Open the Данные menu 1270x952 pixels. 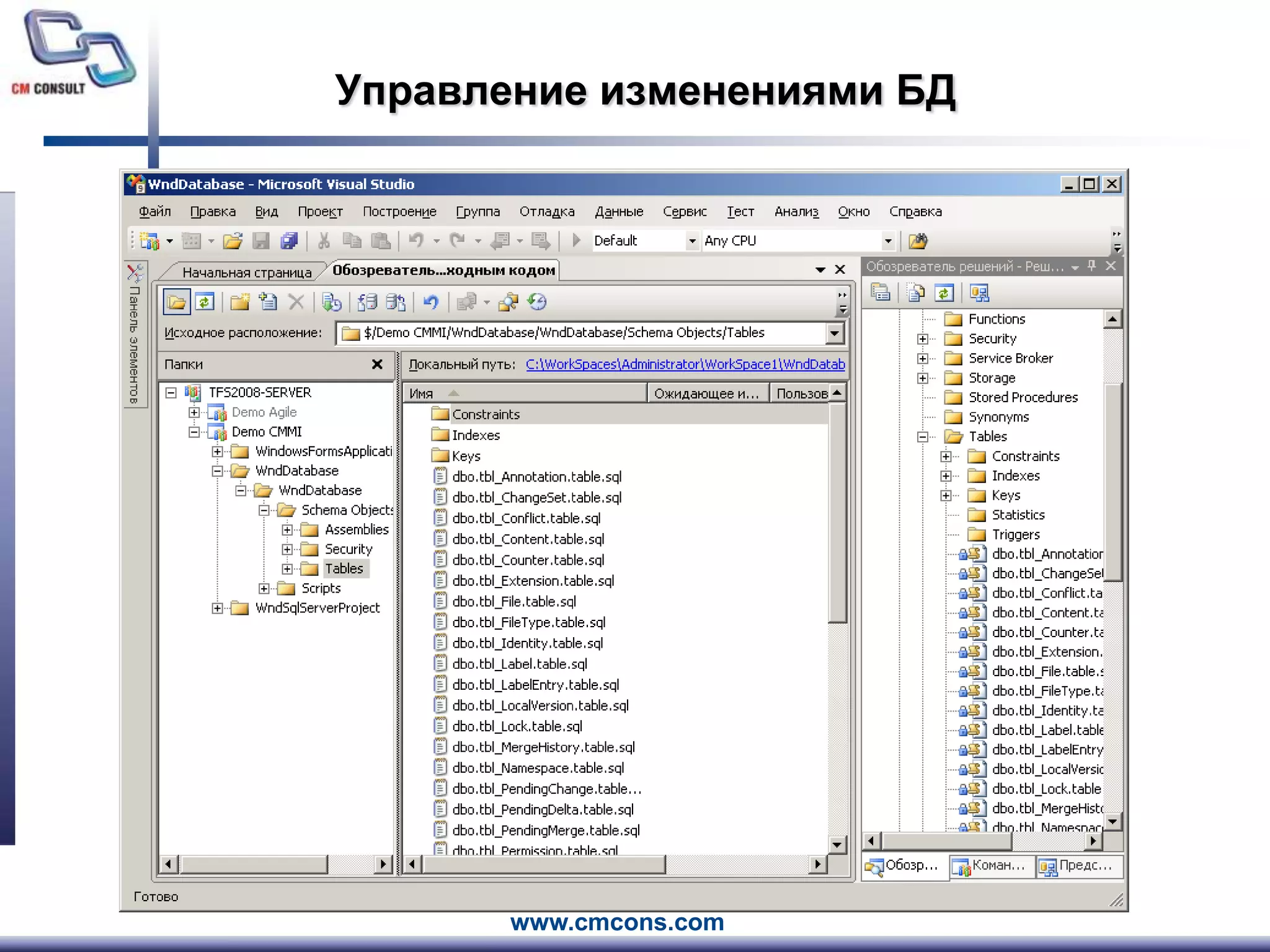[x=619, y=211]
